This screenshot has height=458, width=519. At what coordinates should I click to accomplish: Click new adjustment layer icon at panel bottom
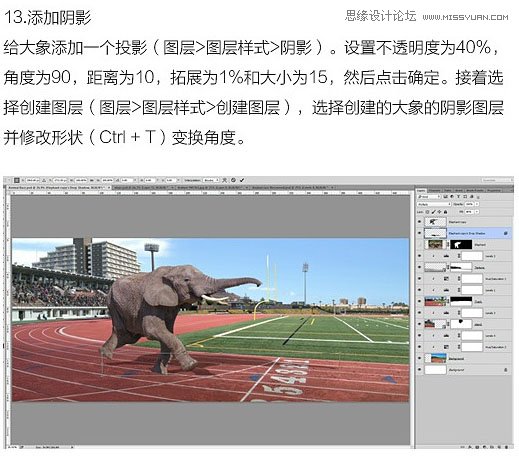point(484,447)
